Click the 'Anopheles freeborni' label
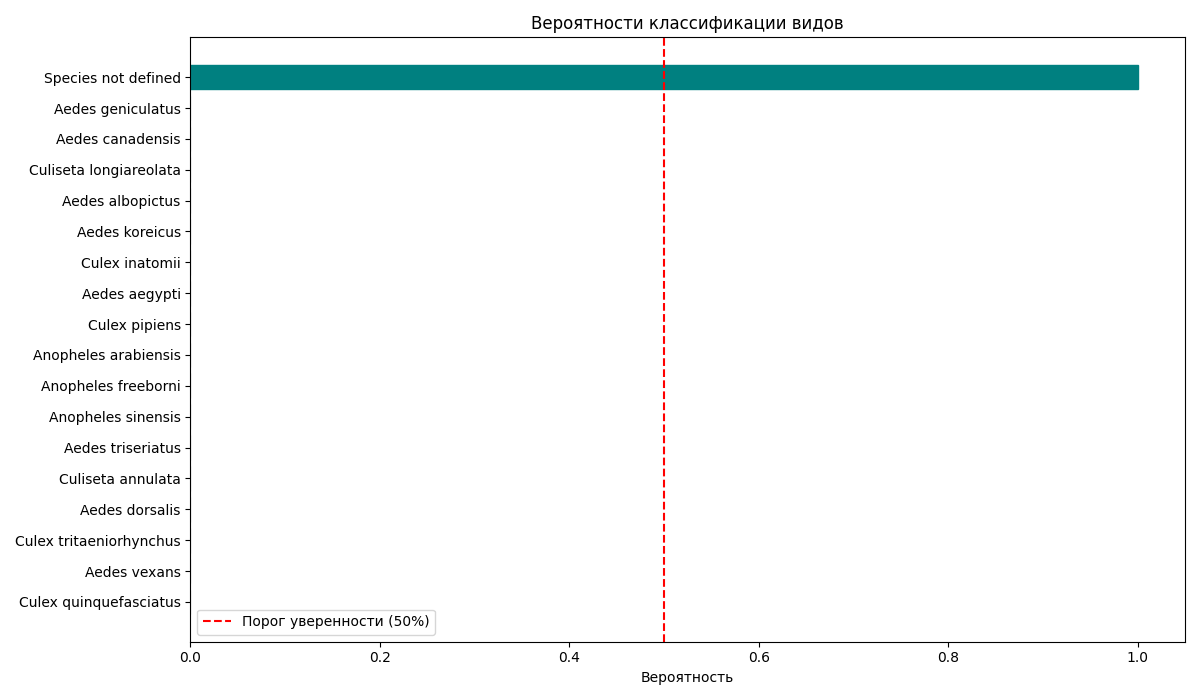This screenshot has width=1200, height=700. [111, 387]
